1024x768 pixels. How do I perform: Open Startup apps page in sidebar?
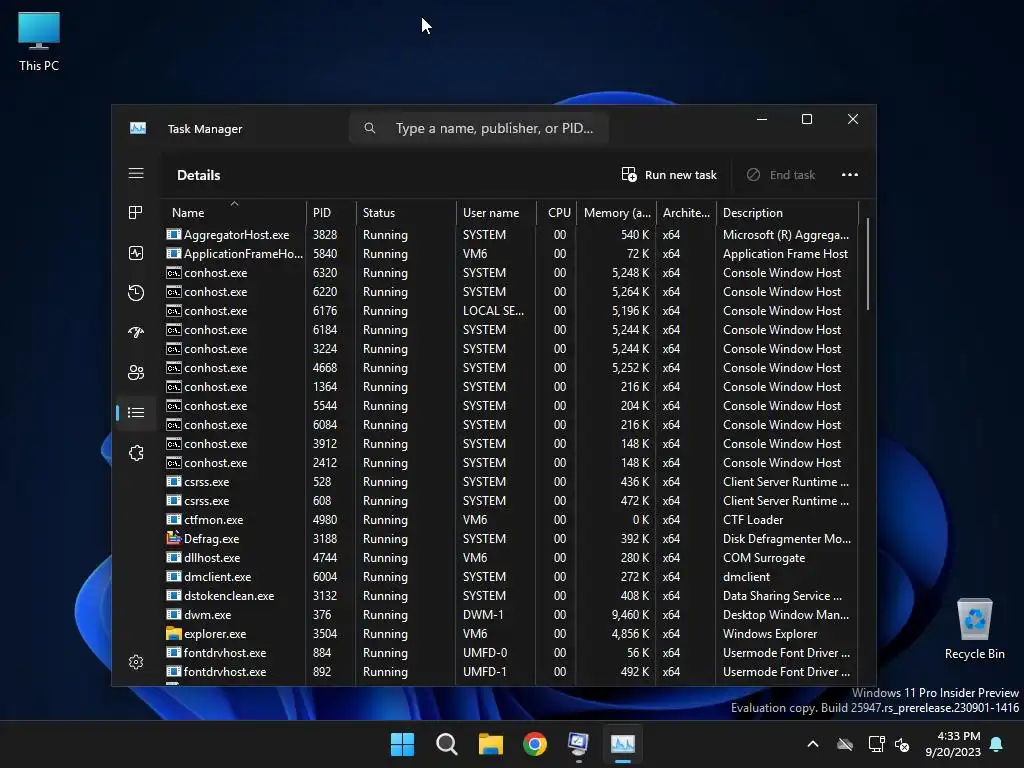tap(136, 332)
